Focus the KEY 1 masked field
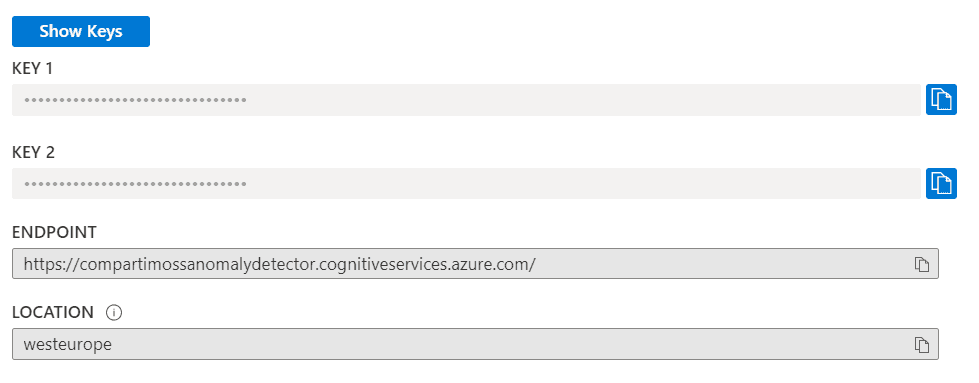 [466, 99]
